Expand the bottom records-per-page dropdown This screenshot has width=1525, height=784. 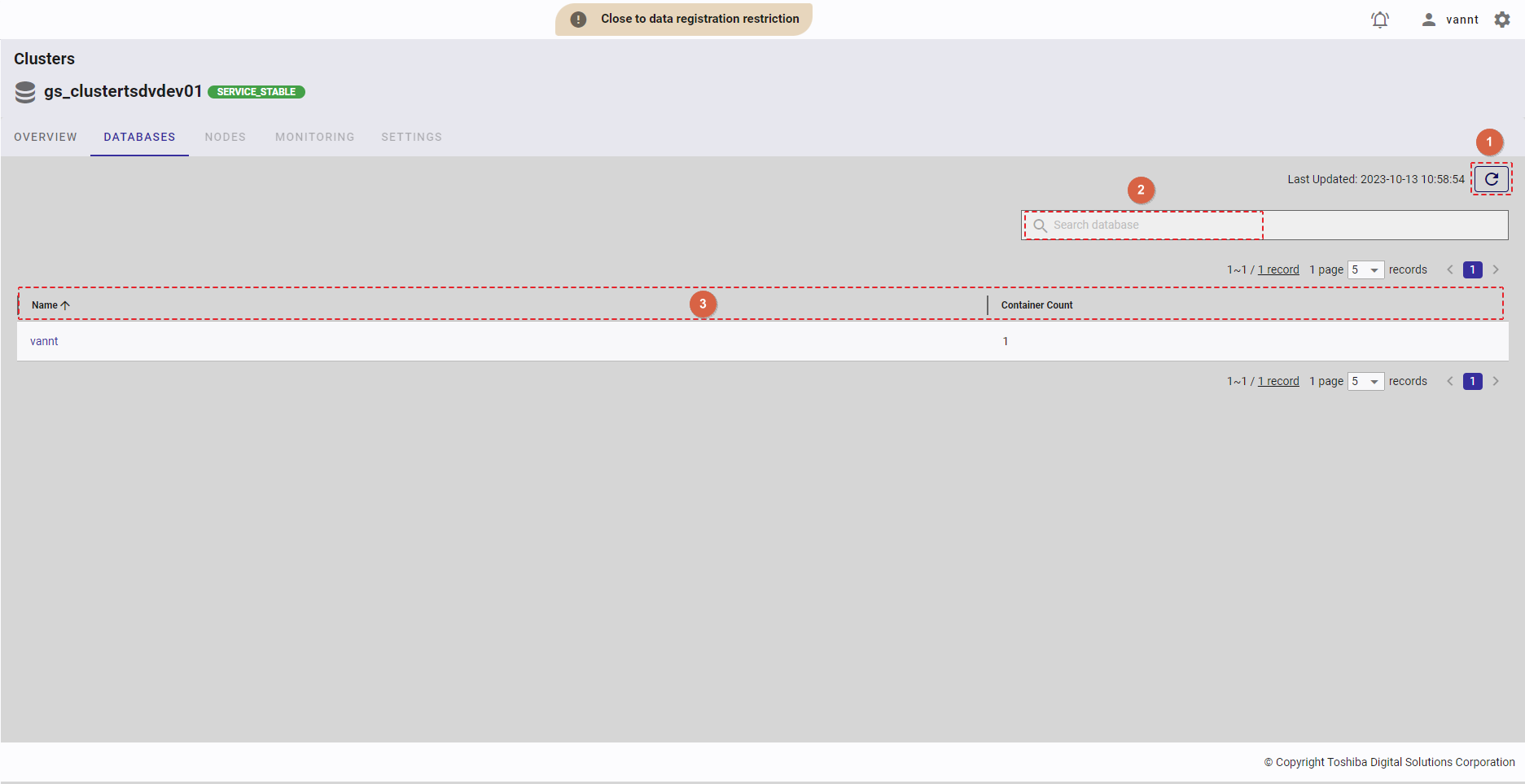(x=1366, y=382)
